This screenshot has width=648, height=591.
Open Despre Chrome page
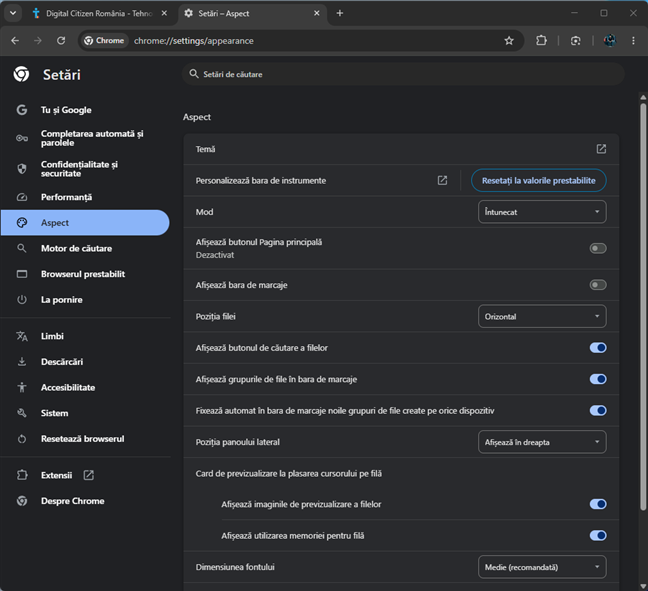[x=85, y=501]
